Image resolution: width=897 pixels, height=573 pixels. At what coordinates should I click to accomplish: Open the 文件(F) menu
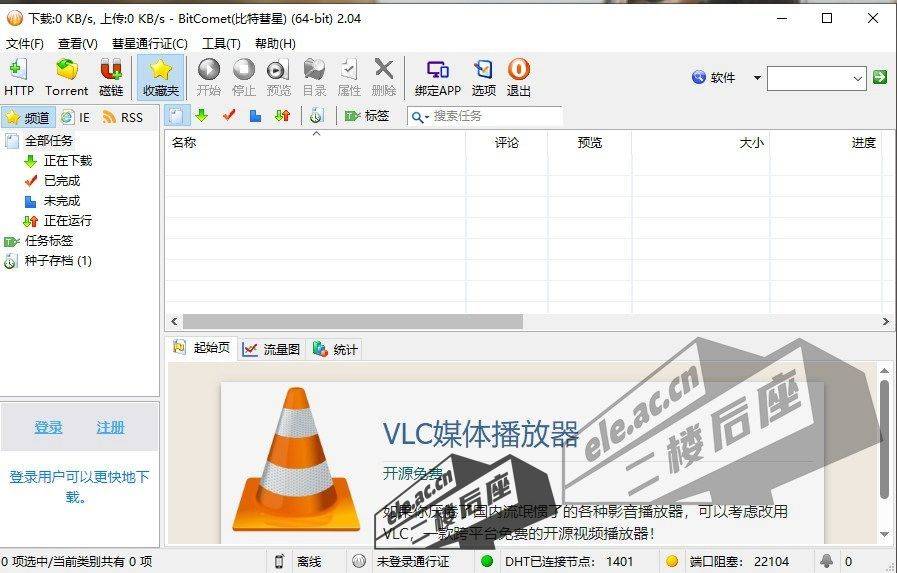point(25,43)
